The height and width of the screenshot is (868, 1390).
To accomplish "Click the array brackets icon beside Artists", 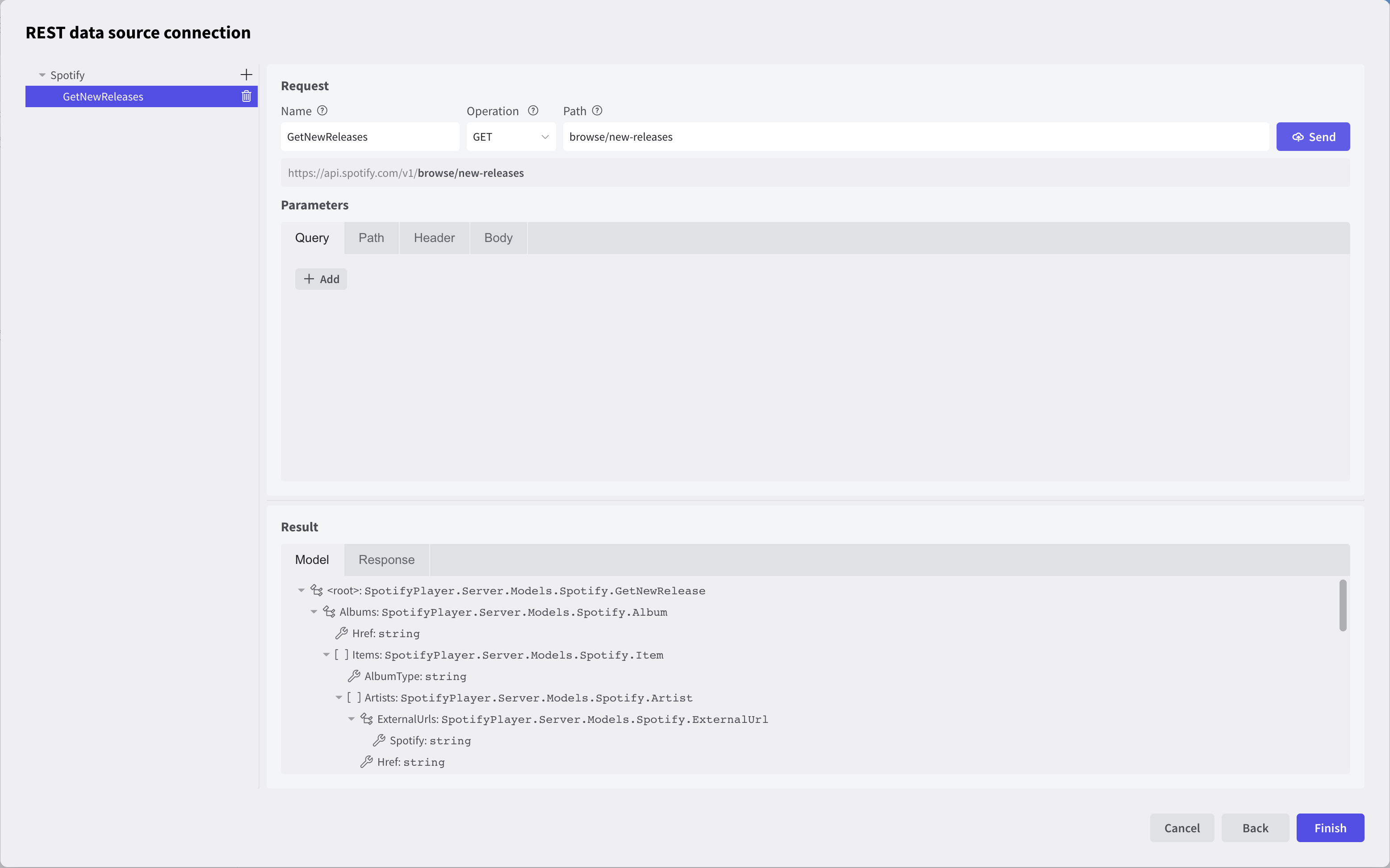I will pyautogui.click(x=354, y=697).
